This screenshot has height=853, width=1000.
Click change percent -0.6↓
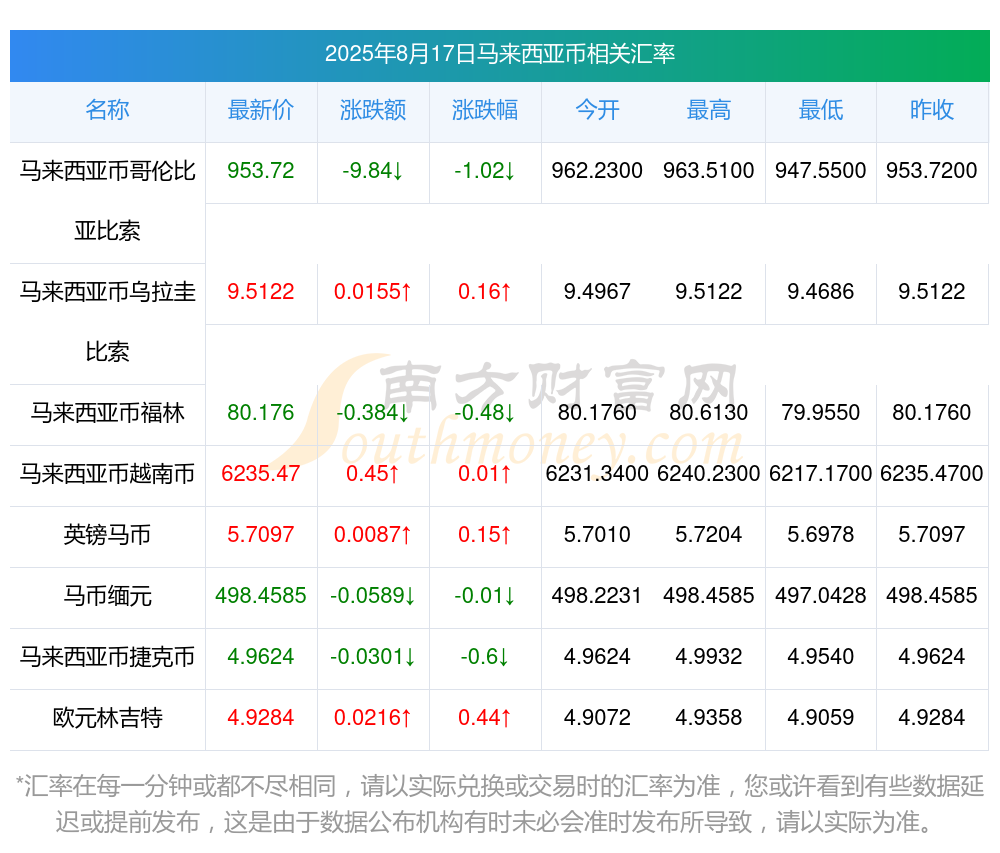485,656
